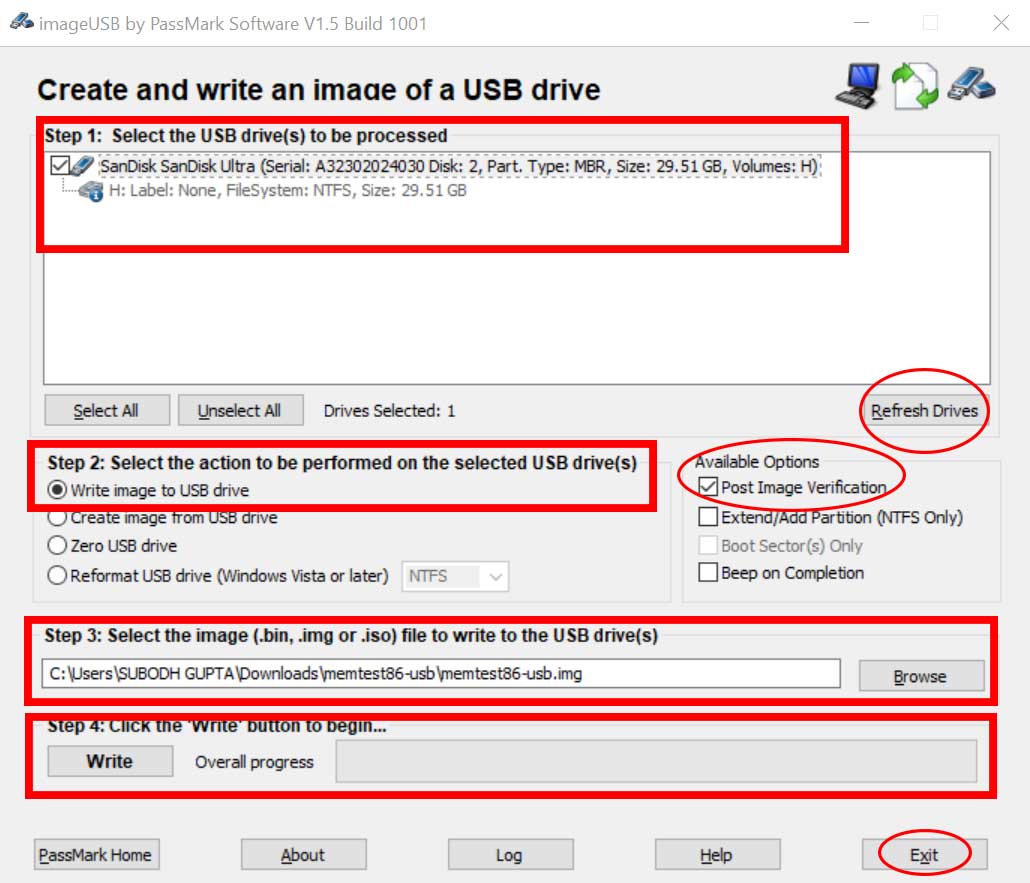1030x883 pixels.
Task: Select Write image to USB drive option
Action: (57, 490)
